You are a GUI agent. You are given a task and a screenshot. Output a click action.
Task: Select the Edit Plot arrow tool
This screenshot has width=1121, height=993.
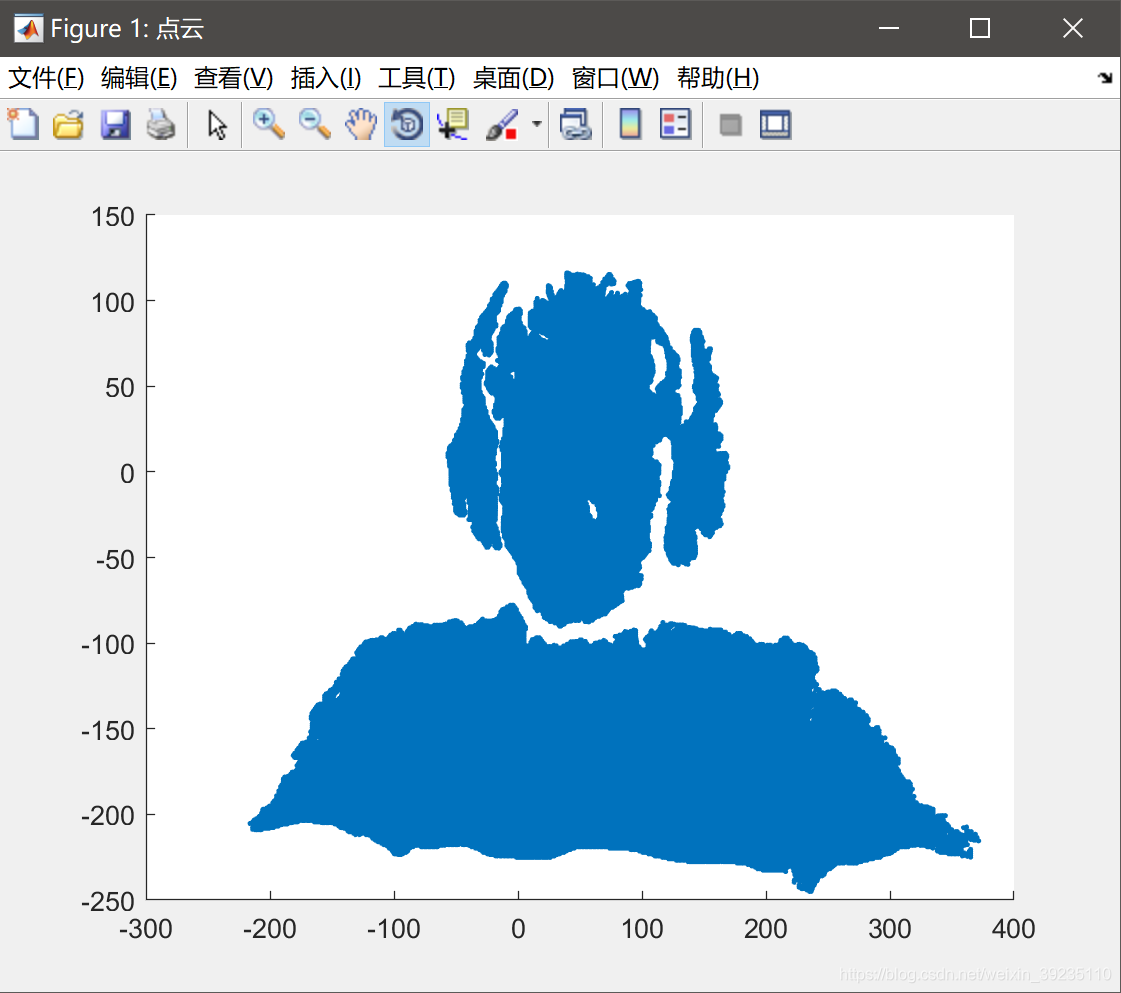[217, 124]
